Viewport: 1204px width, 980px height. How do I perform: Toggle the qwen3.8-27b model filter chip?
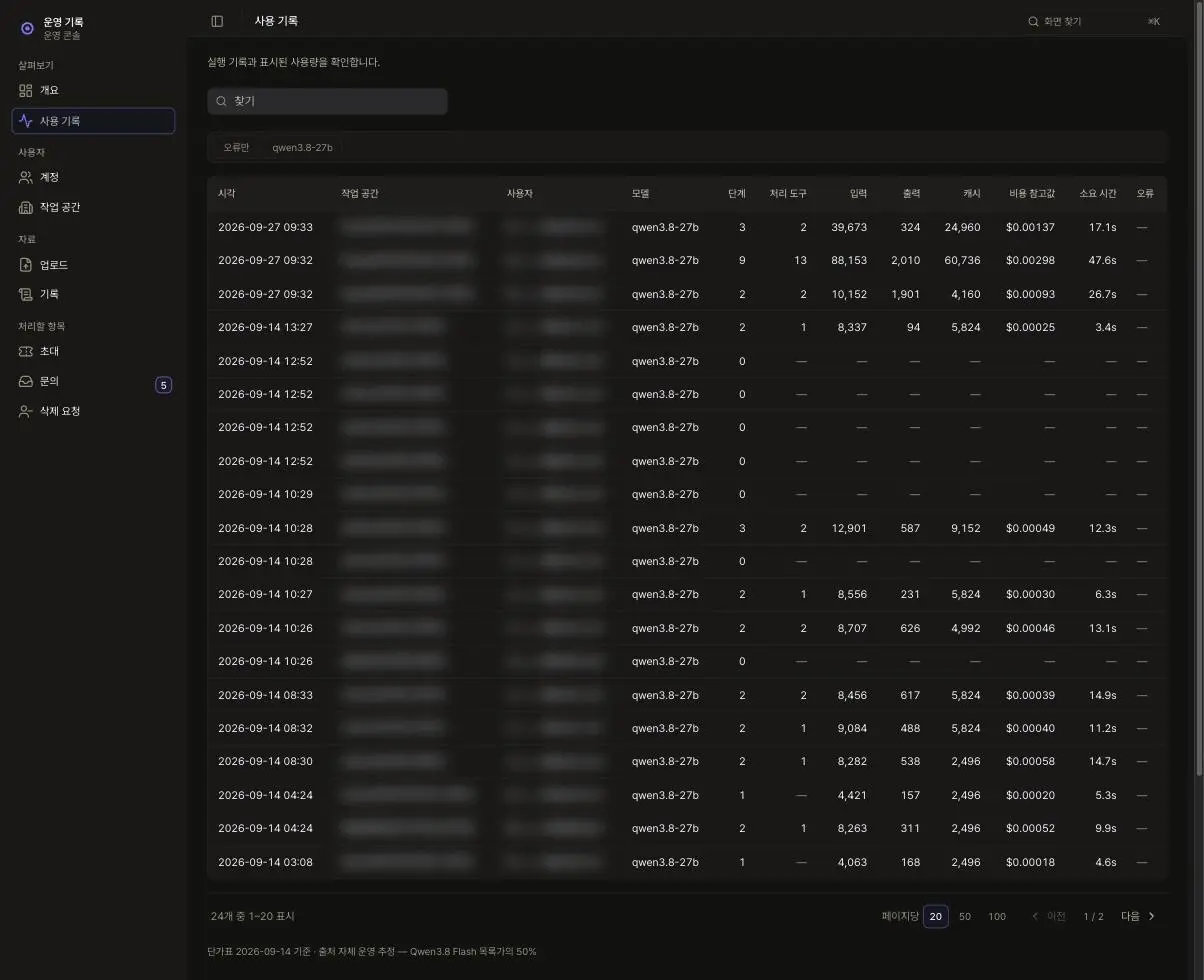(302, 147)
